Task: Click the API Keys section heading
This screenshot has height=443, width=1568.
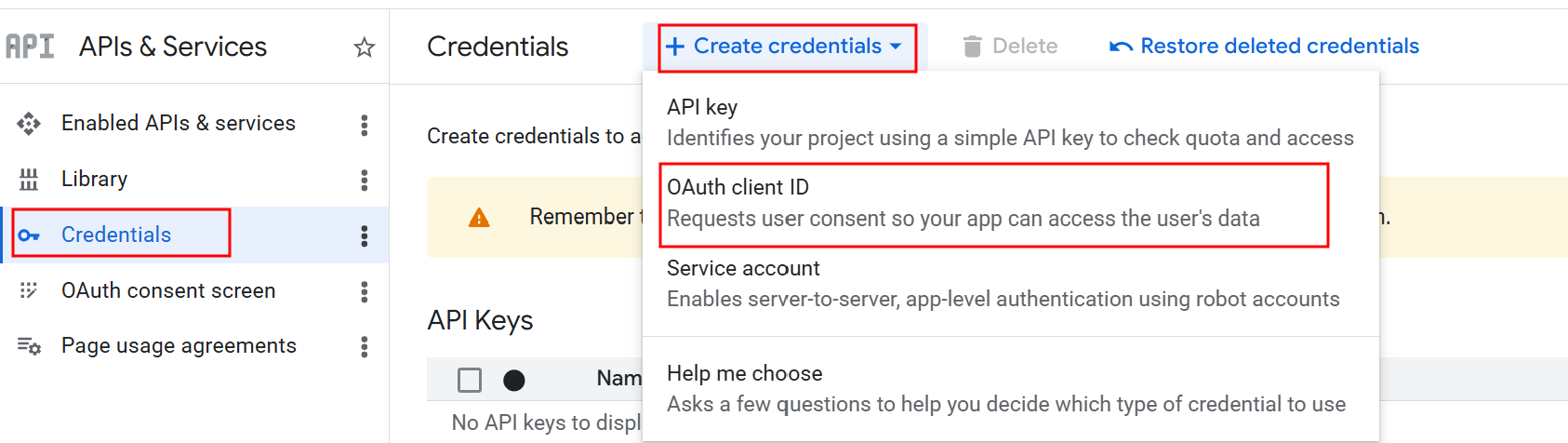Action: coord(480,320)
